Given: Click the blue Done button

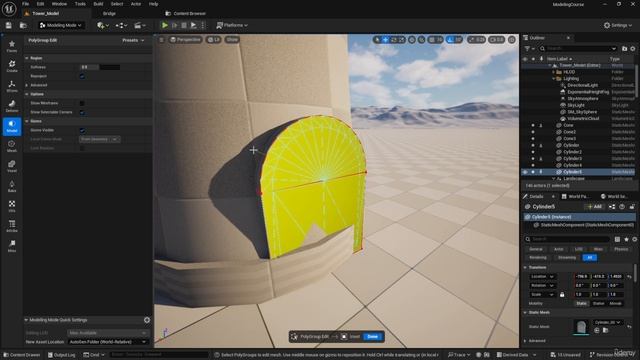Looking at the screenshot, I should tap(373, 337).
